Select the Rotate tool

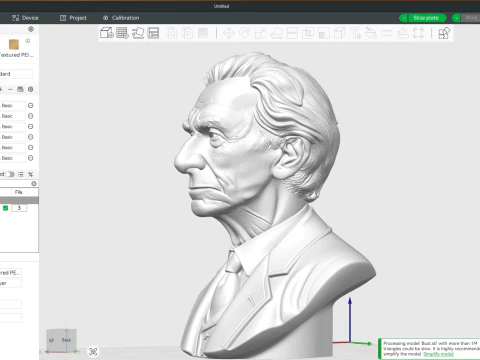click(245, 33)
